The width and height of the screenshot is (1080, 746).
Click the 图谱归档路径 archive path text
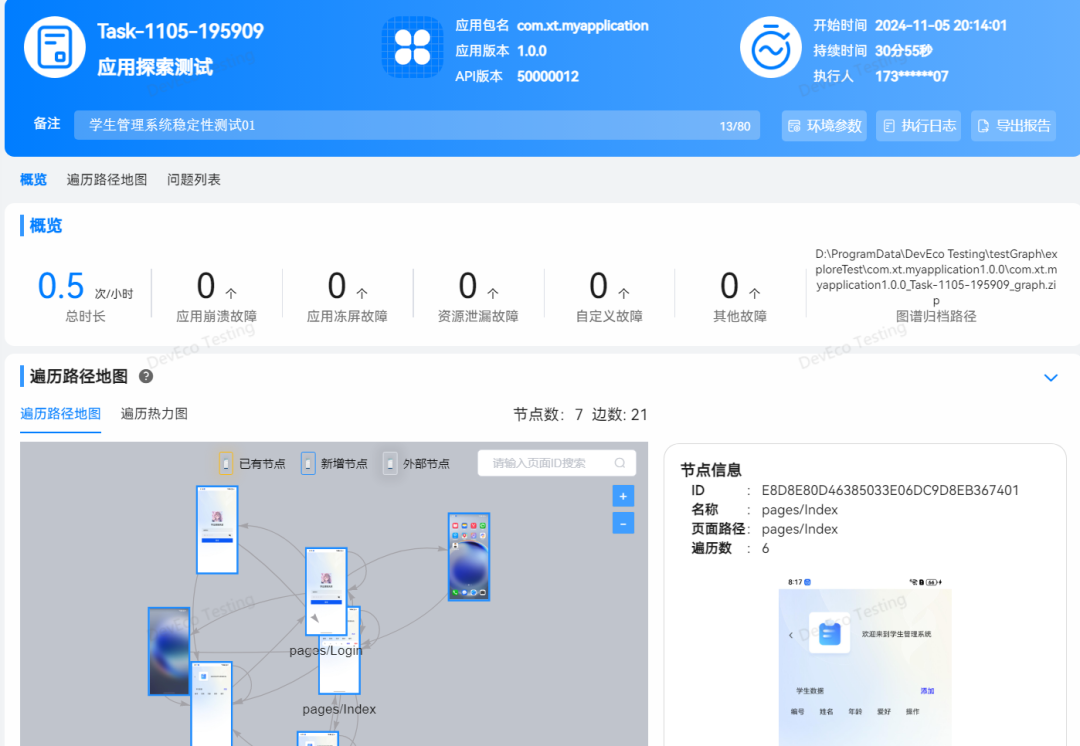point(936,277)
